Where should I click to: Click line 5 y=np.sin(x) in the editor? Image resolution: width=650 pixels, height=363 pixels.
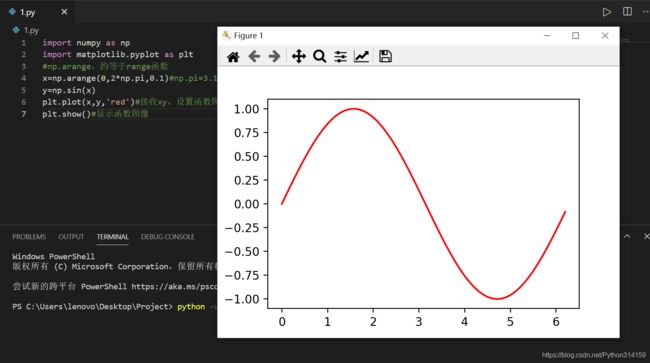69,90
